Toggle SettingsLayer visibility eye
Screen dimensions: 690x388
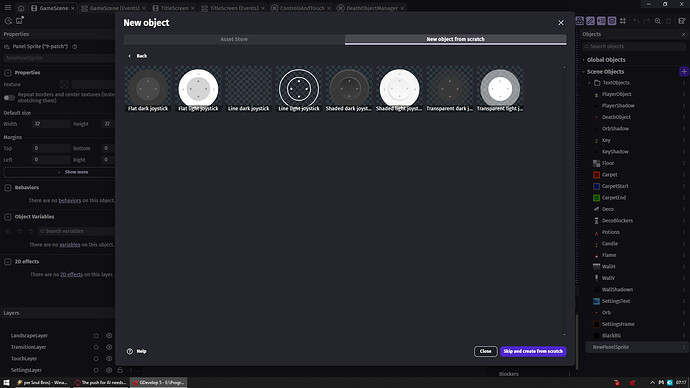pos(109,370)
